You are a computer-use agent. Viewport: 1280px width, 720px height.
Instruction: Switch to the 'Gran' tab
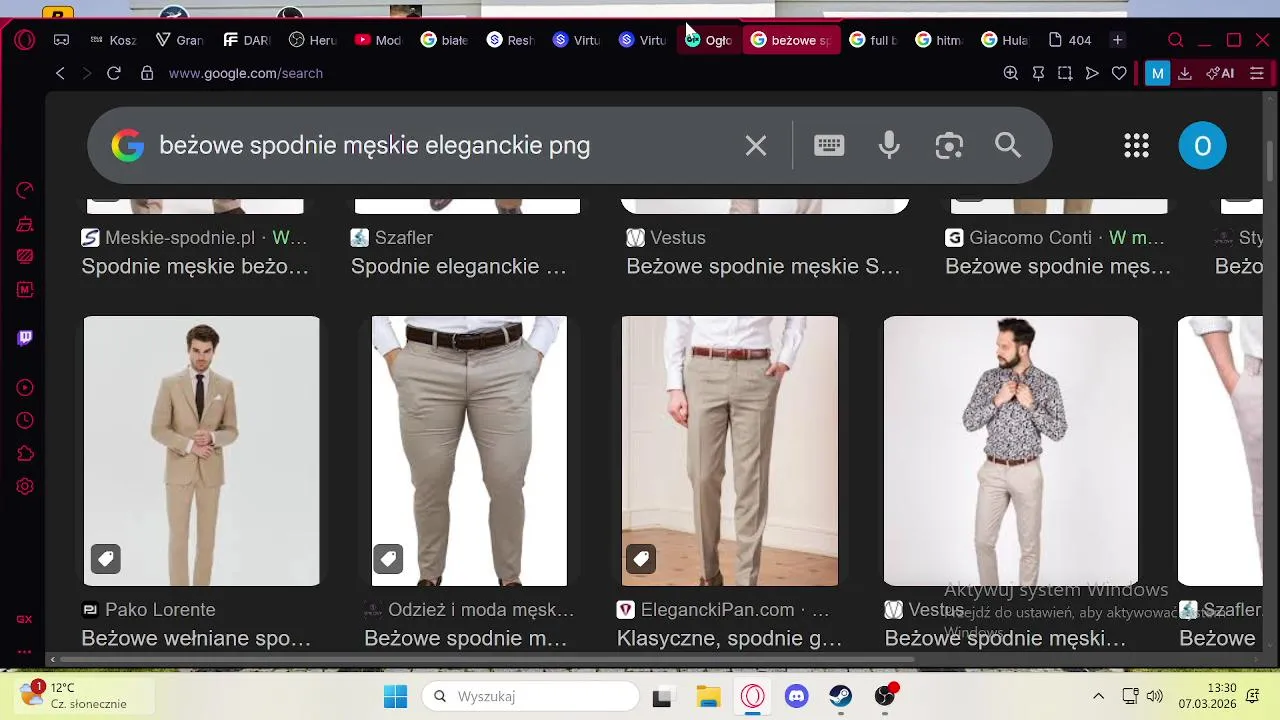[179, 40]
